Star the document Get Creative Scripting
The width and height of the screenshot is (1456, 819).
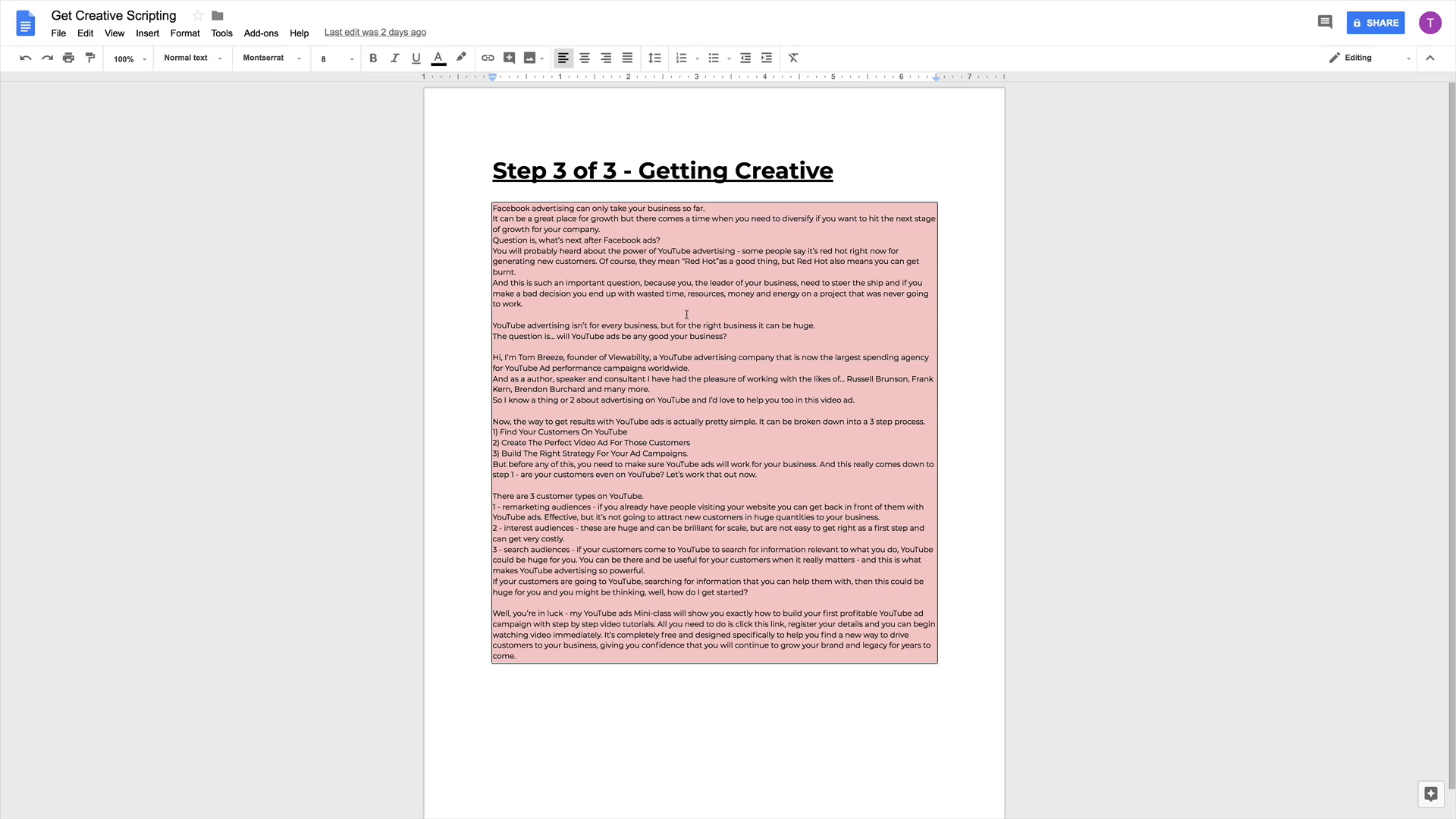pos(197,16)
